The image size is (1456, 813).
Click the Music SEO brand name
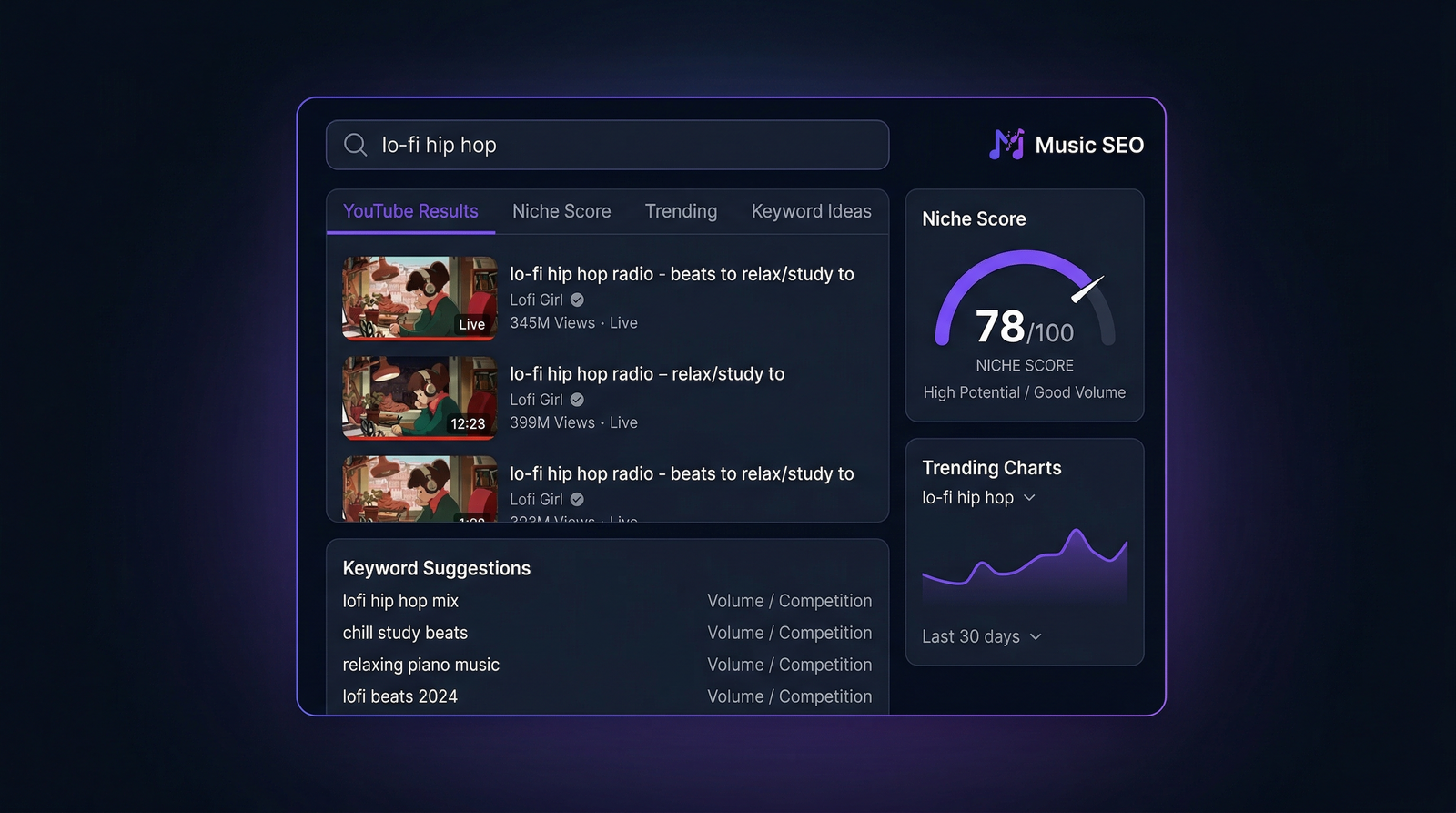[1089, 145]
